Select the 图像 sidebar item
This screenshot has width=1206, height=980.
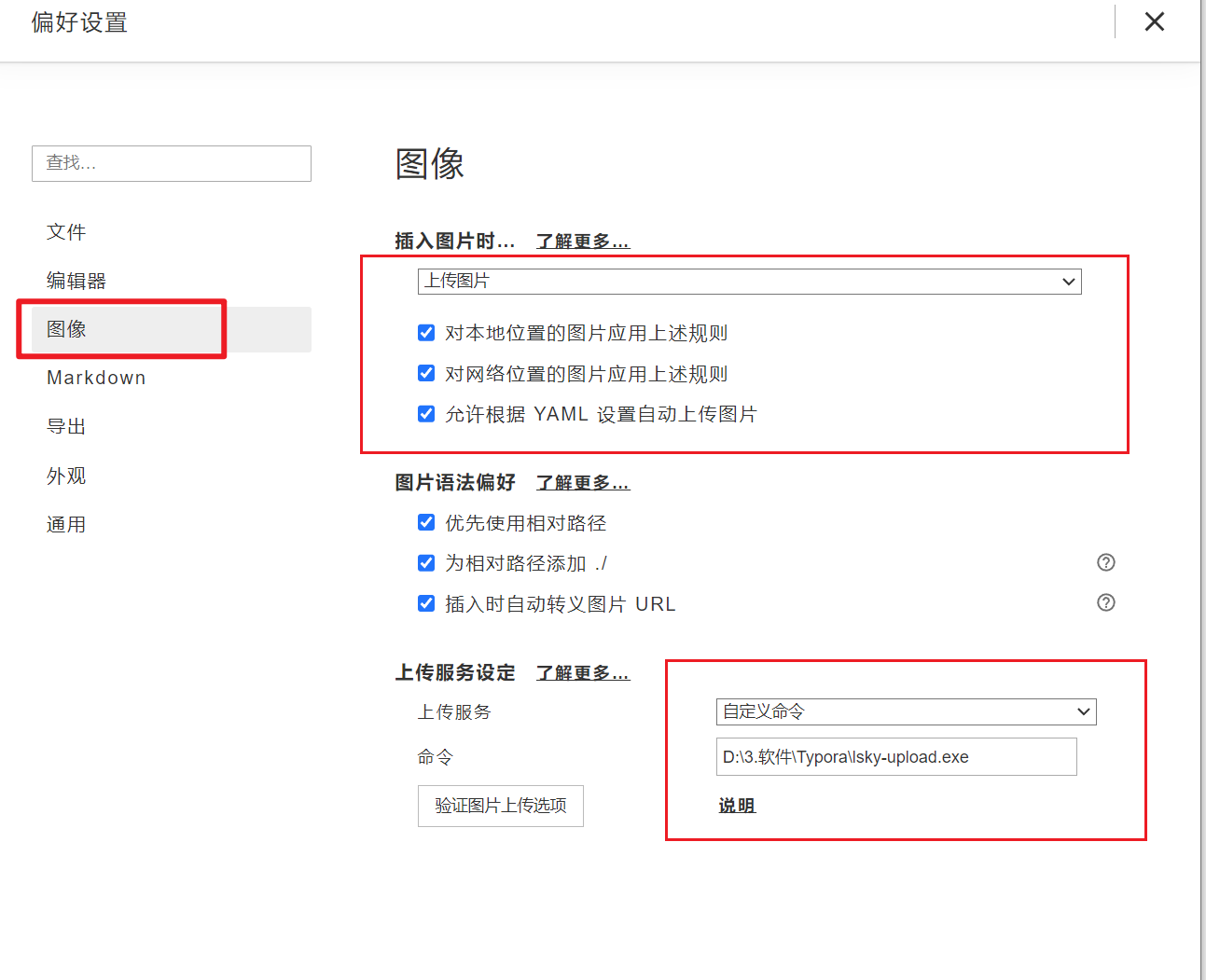(66, 329)
